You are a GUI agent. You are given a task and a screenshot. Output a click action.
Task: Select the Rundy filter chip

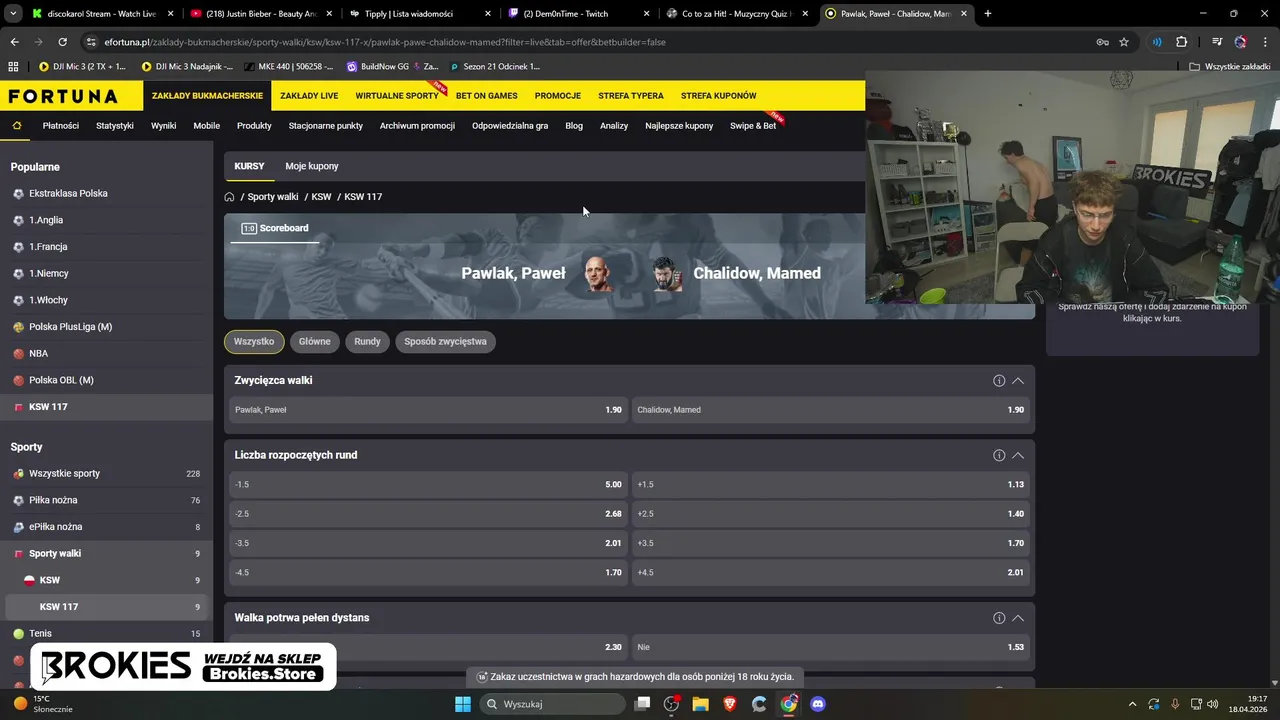[367, 341]
